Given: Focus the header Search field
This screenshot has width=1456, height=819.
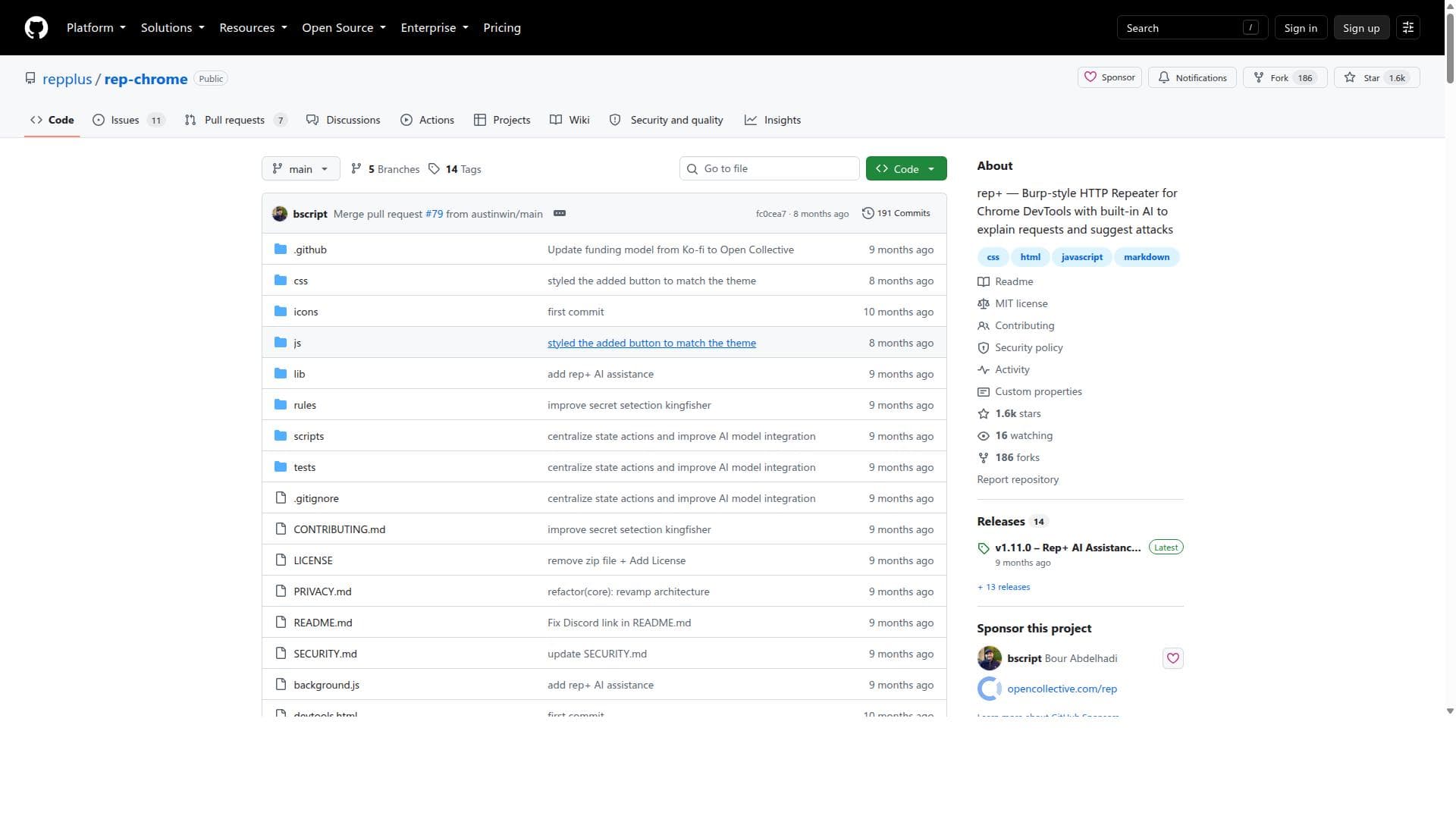Looking at the screenshot, I should (1192, 28).
